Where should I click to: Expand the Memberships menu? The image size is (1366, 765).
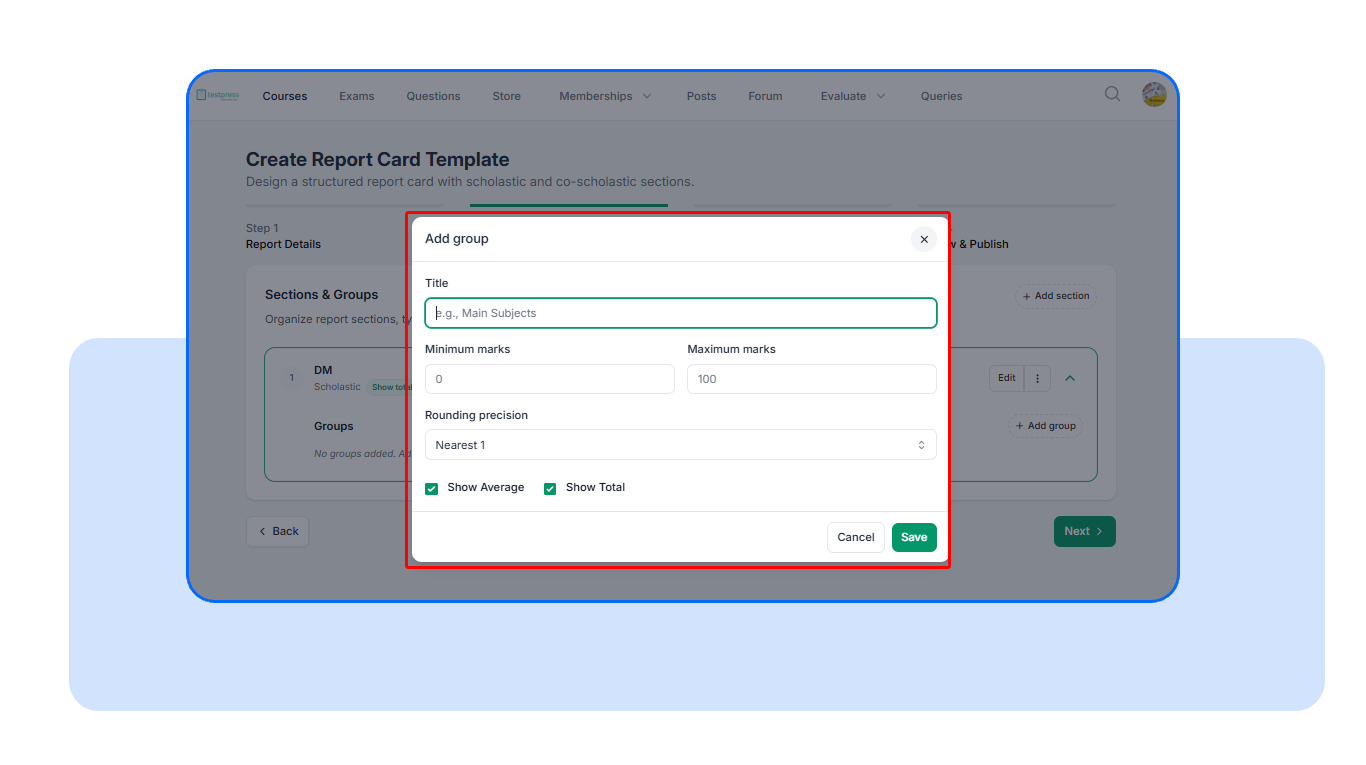click(x=605, y=96)
